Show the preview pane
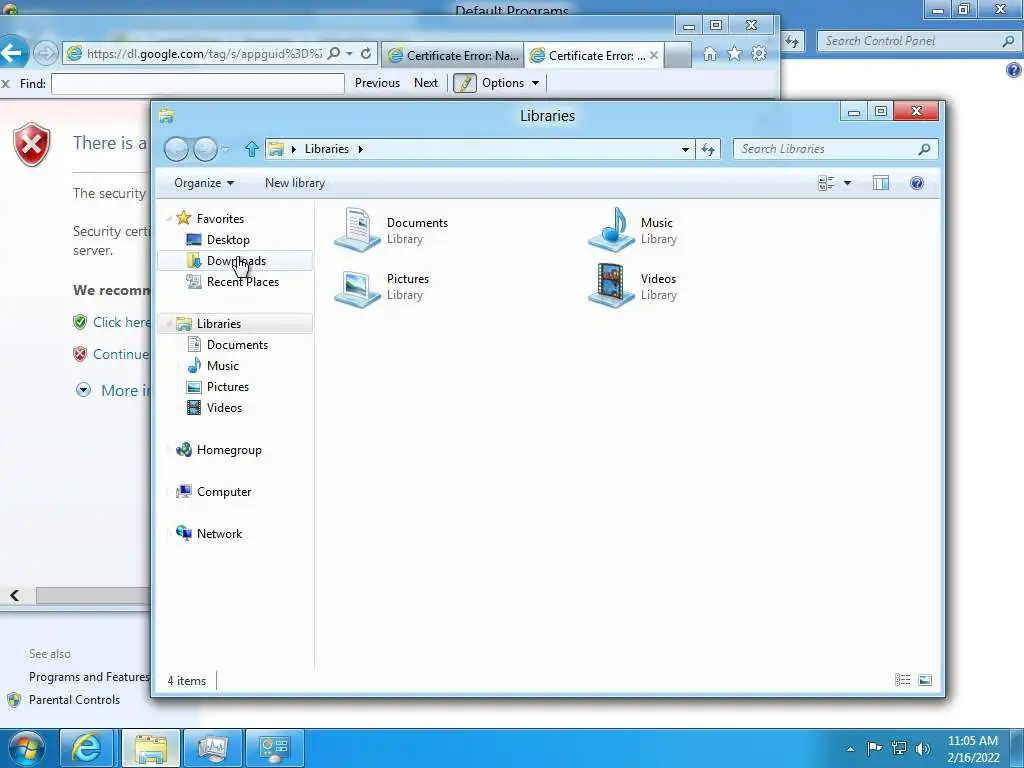This screenshot has height=768, width=1024. [881, 184]
